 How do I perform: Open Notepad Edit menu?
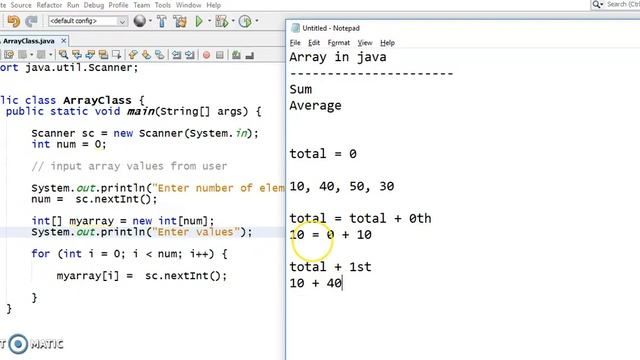click(313, 43)
